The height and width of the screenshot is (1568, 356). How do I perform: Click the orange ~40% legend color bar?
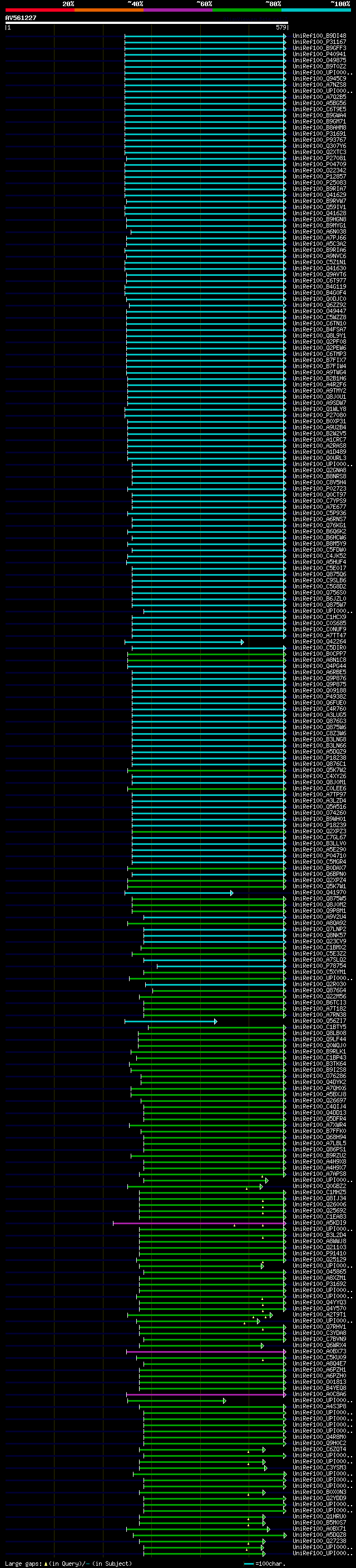[109, 10]
